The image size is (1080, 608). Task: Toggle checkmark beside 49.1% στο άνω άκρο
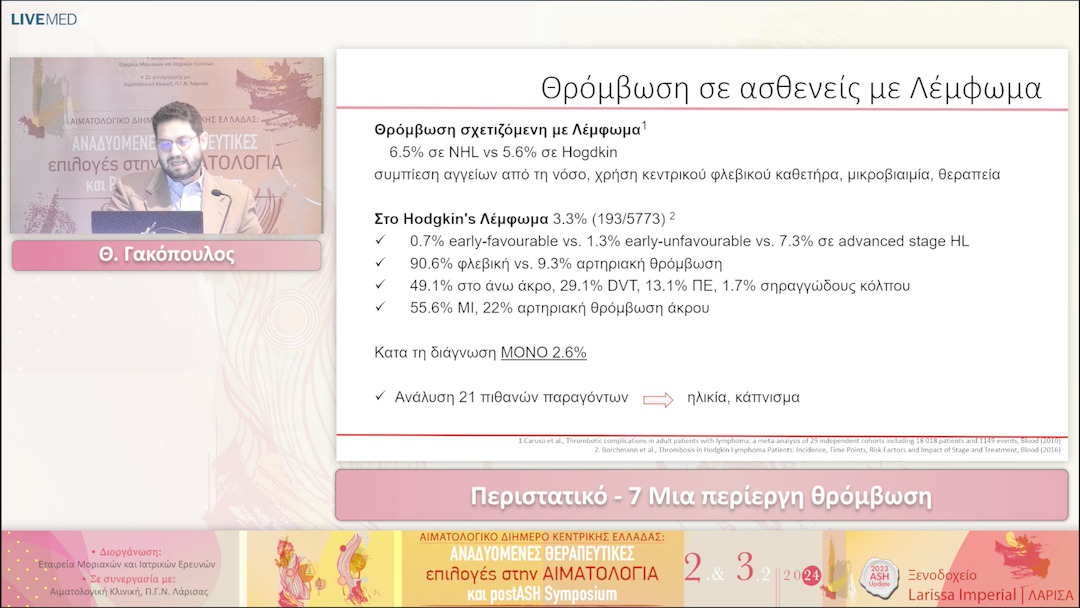[380, 286]
